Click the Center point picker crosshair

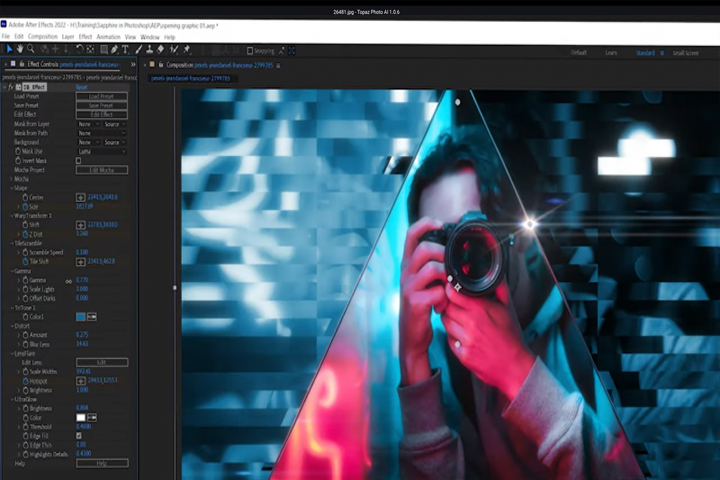80,198
